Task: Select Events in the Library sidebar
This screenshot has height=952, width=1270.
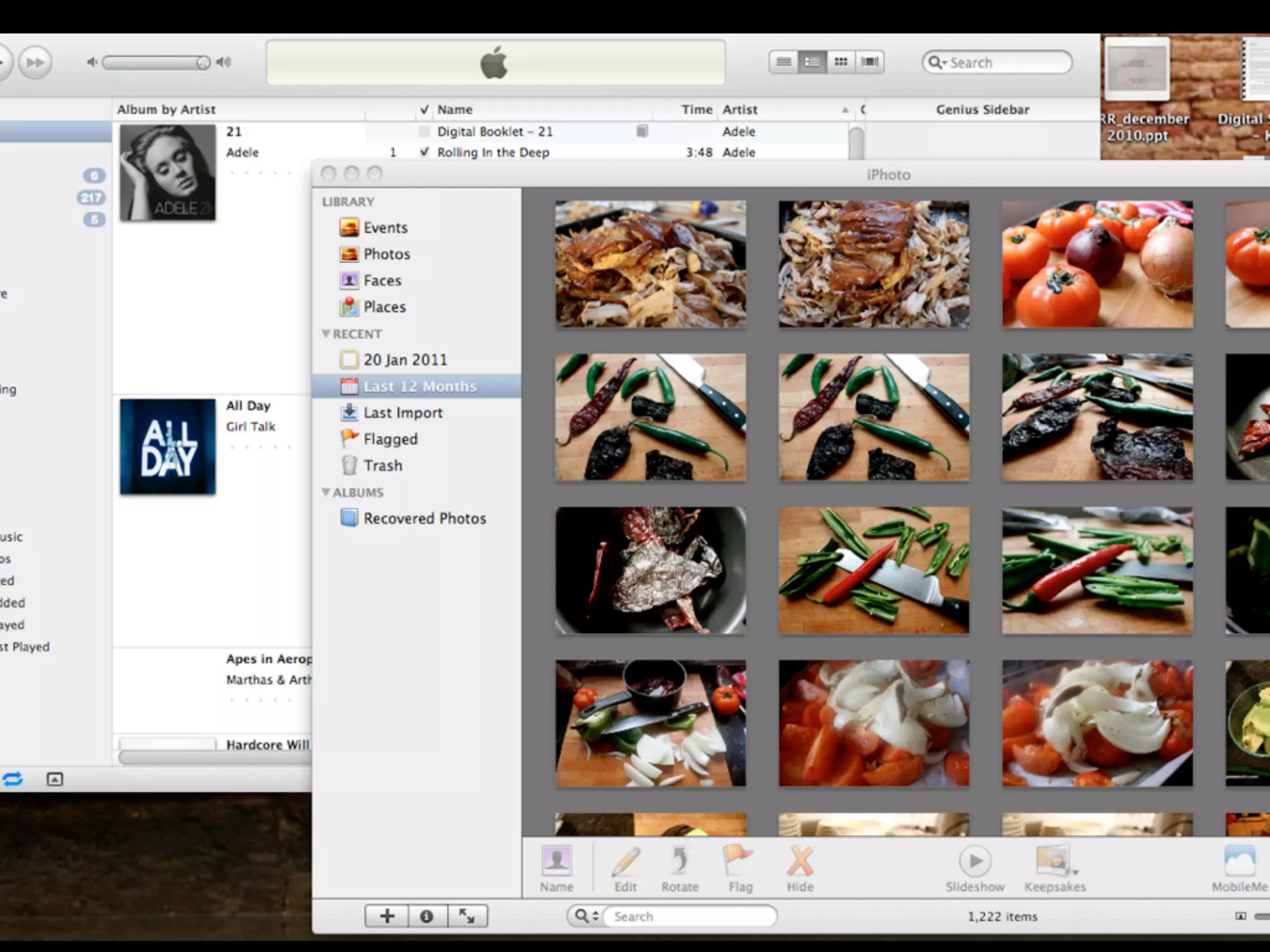Action: click(385, 227)
